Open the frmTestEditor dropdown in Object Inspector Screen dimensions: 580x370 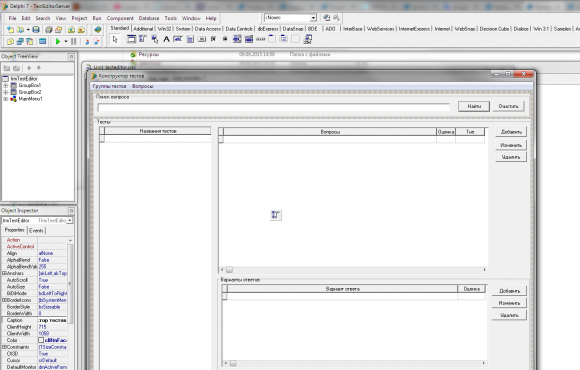(70, 221)
